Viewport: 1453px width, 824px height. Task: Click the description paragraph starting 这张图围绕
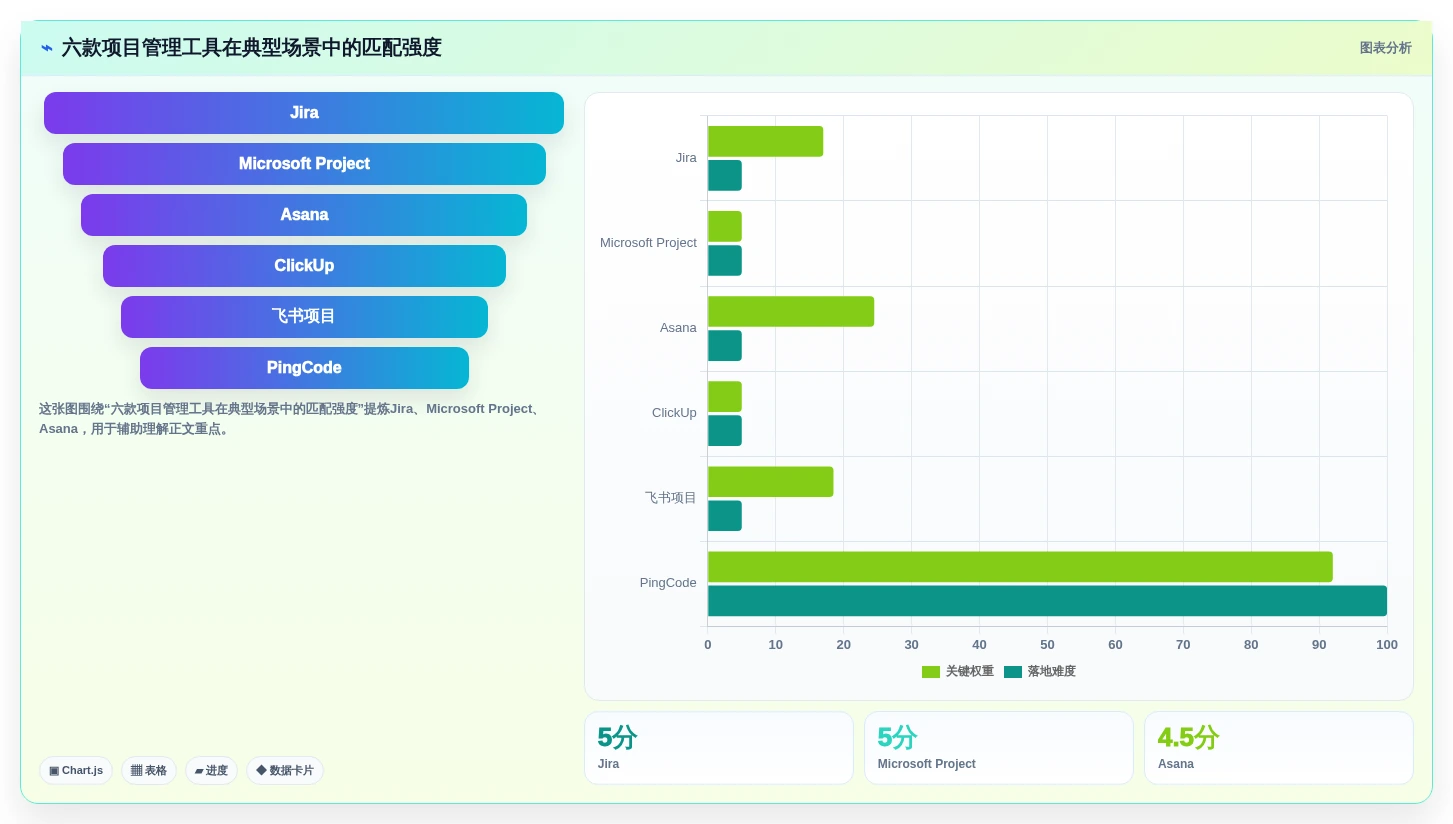pyautogui.click(x=291, y=419)
